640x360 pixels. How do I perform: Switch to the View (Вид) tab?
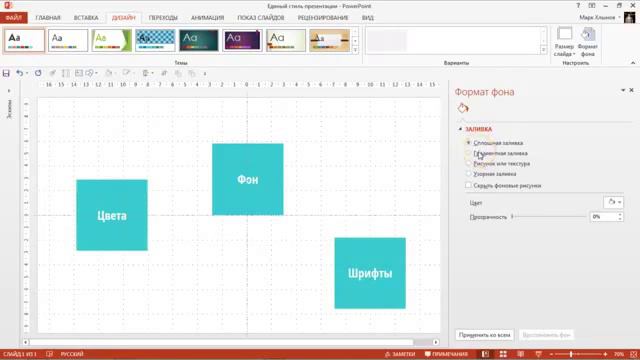tap(368, 18)
